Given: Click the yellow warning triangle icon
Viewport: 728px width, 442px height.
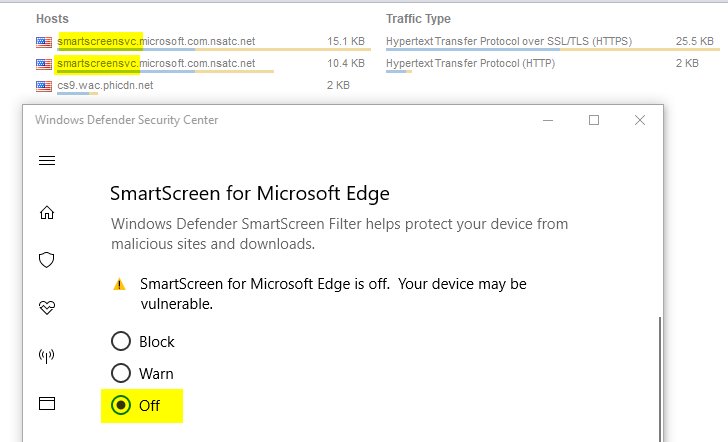Looking at the screenshot, I should pos(120,285).
